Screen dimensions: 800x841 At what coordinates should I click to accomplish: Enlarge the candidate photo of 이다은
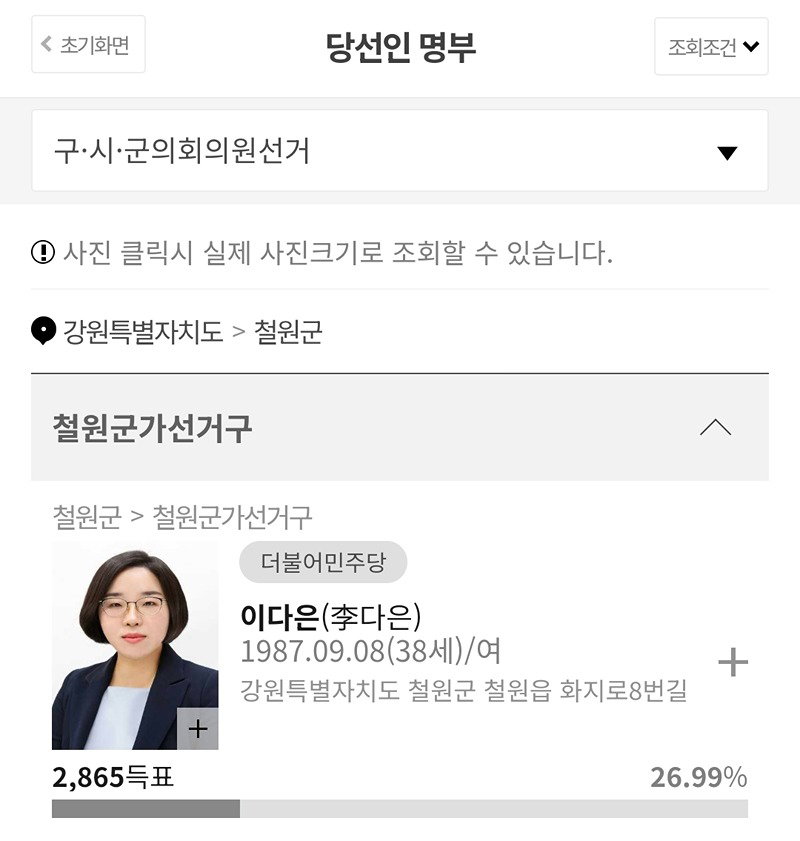[135, 646]
